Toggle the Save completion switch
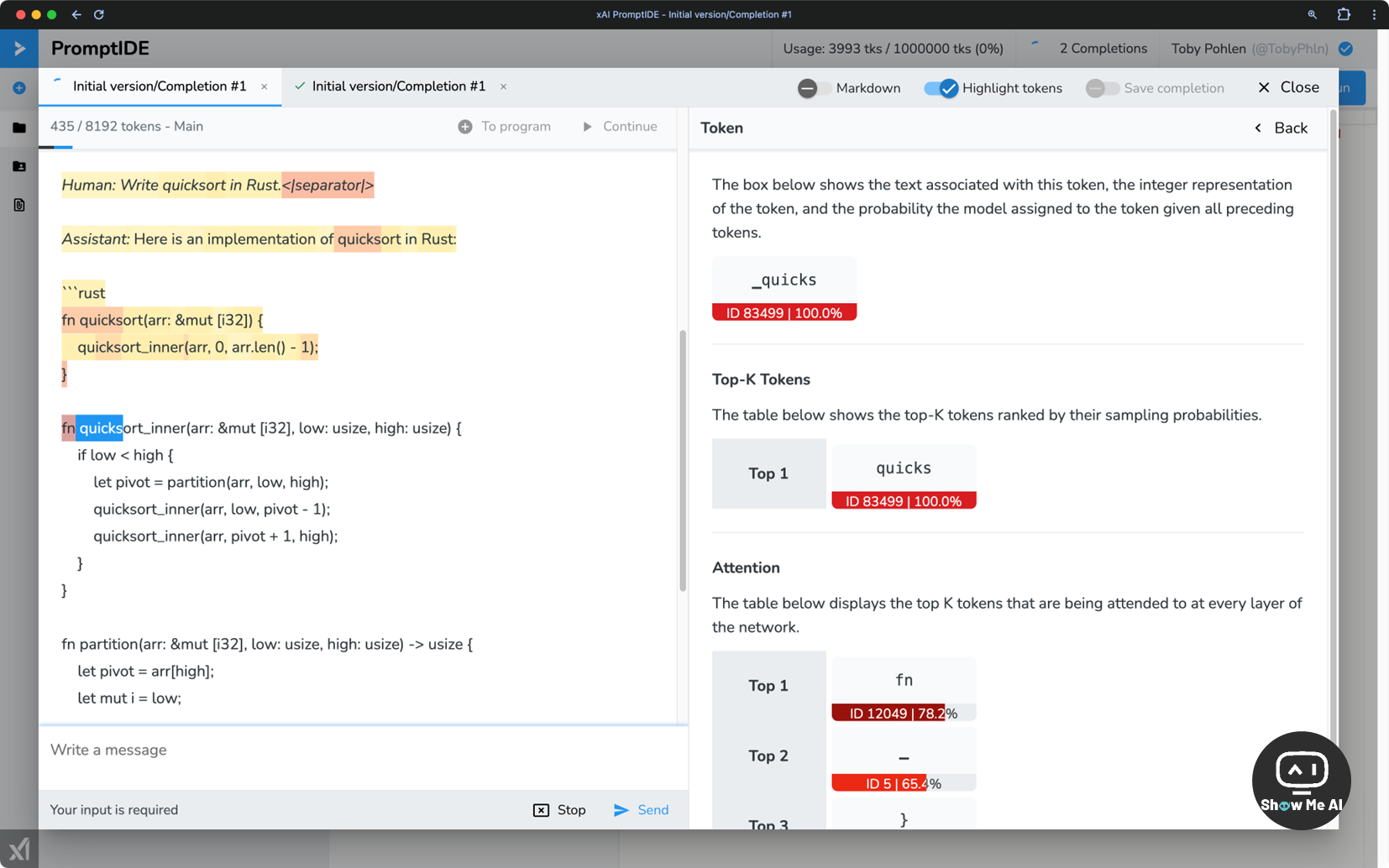This screenshot has height=868, width=1389. (1102, 88)
